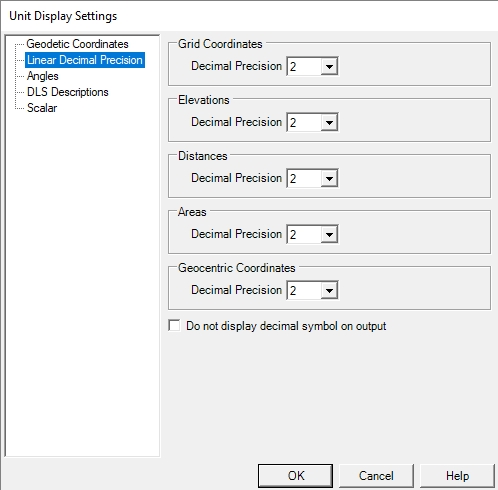The width and height of the screenshot is (498, 490).
Task: Click the 'Do not display decimal symbol' label
Action: click(286, 326)
